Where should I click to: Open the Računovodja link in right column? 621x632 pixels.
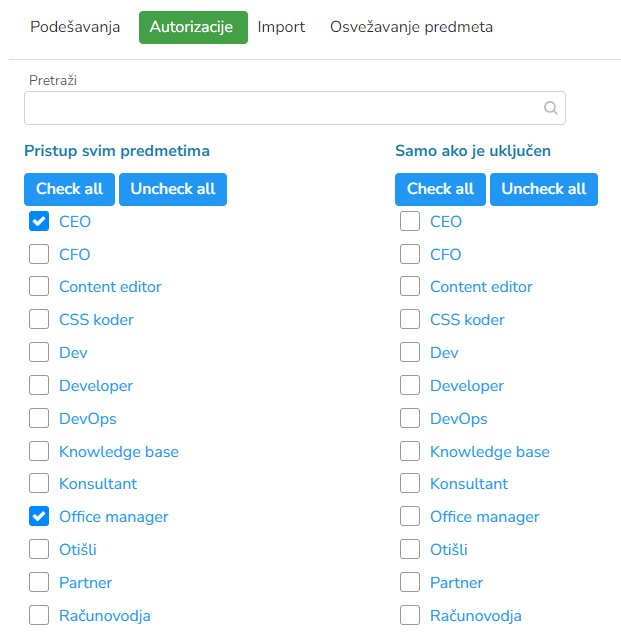[476, 615]
